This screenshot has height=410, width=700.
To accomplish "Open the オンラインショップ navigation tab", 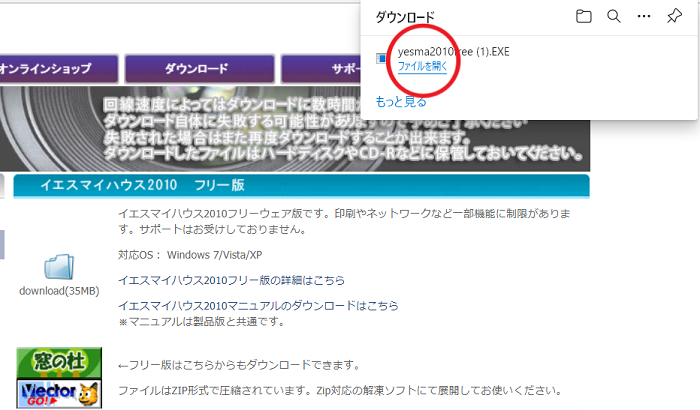I will tap(57, 68).
